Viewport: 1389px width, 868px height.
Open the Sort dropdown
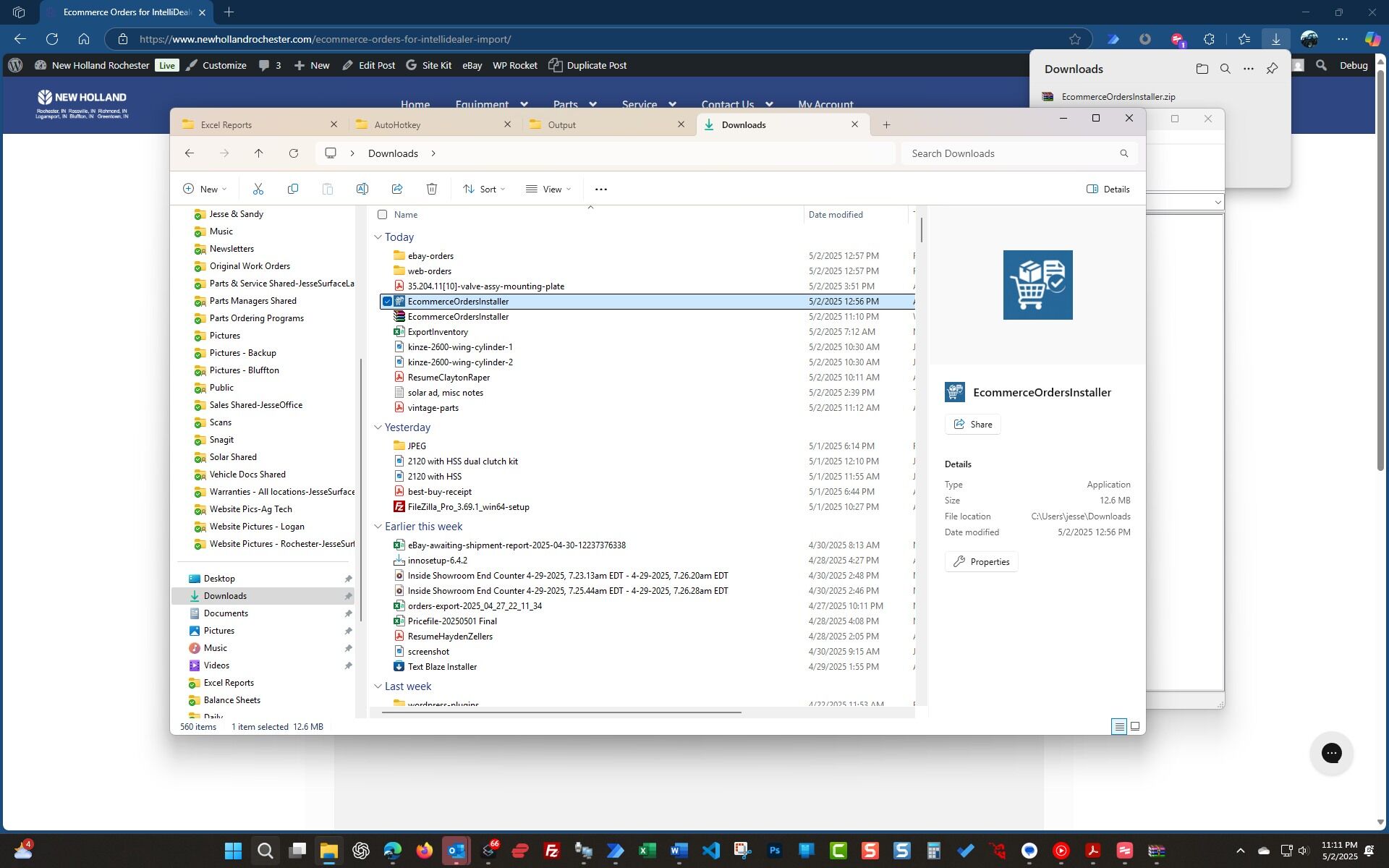(x=484, y=190)
